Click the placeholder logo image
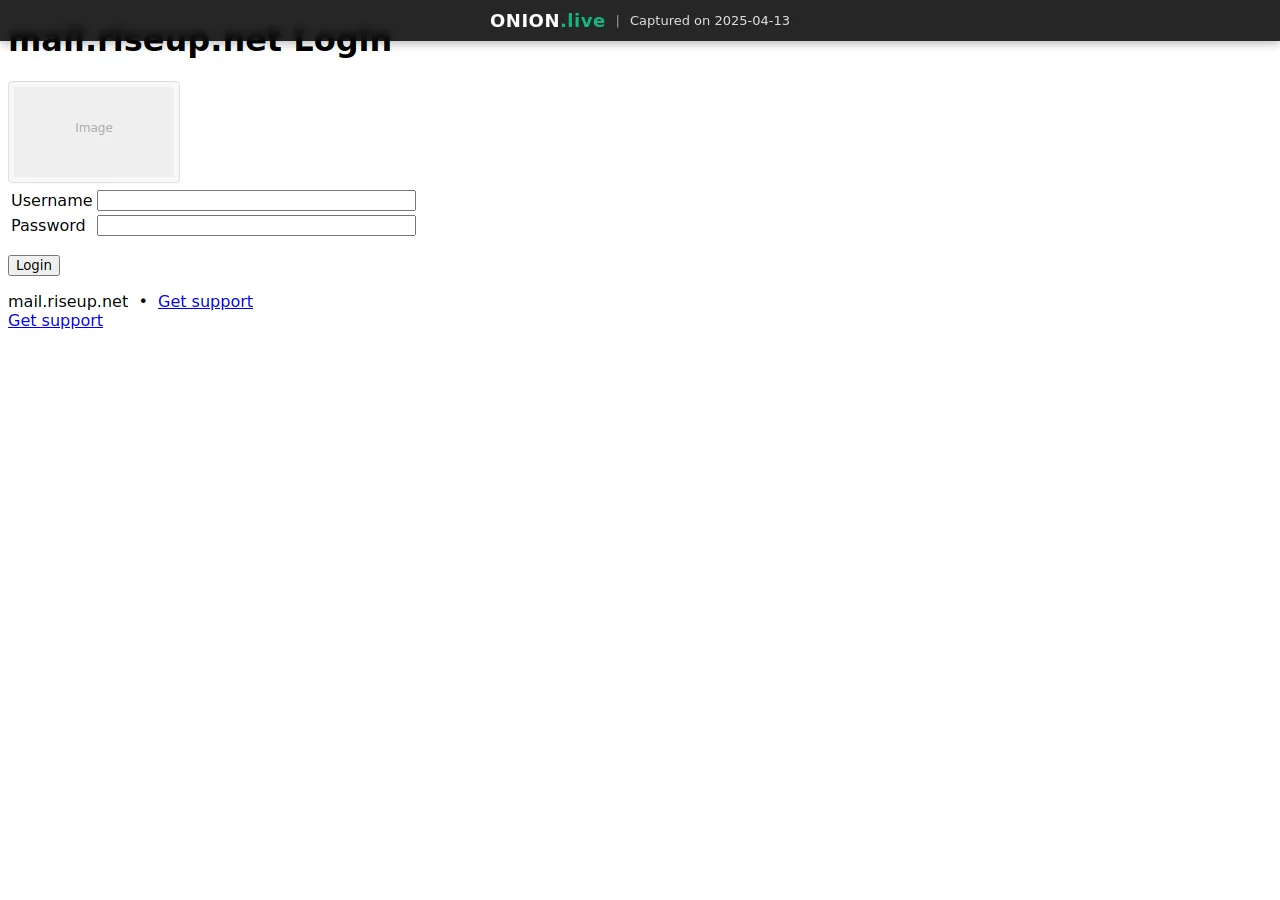The height and width of the screenshot is (900, 1280). click(x=94, y=132)
